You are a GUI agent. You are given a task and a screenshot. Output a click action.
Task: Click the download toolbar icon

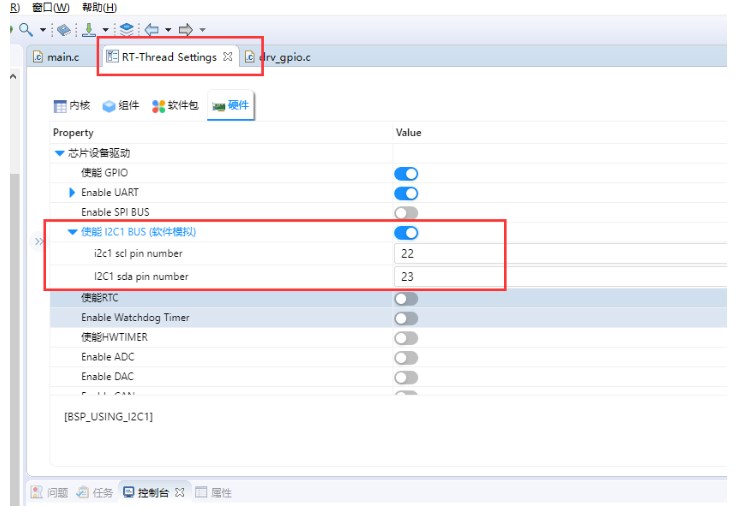pos(88,30)
